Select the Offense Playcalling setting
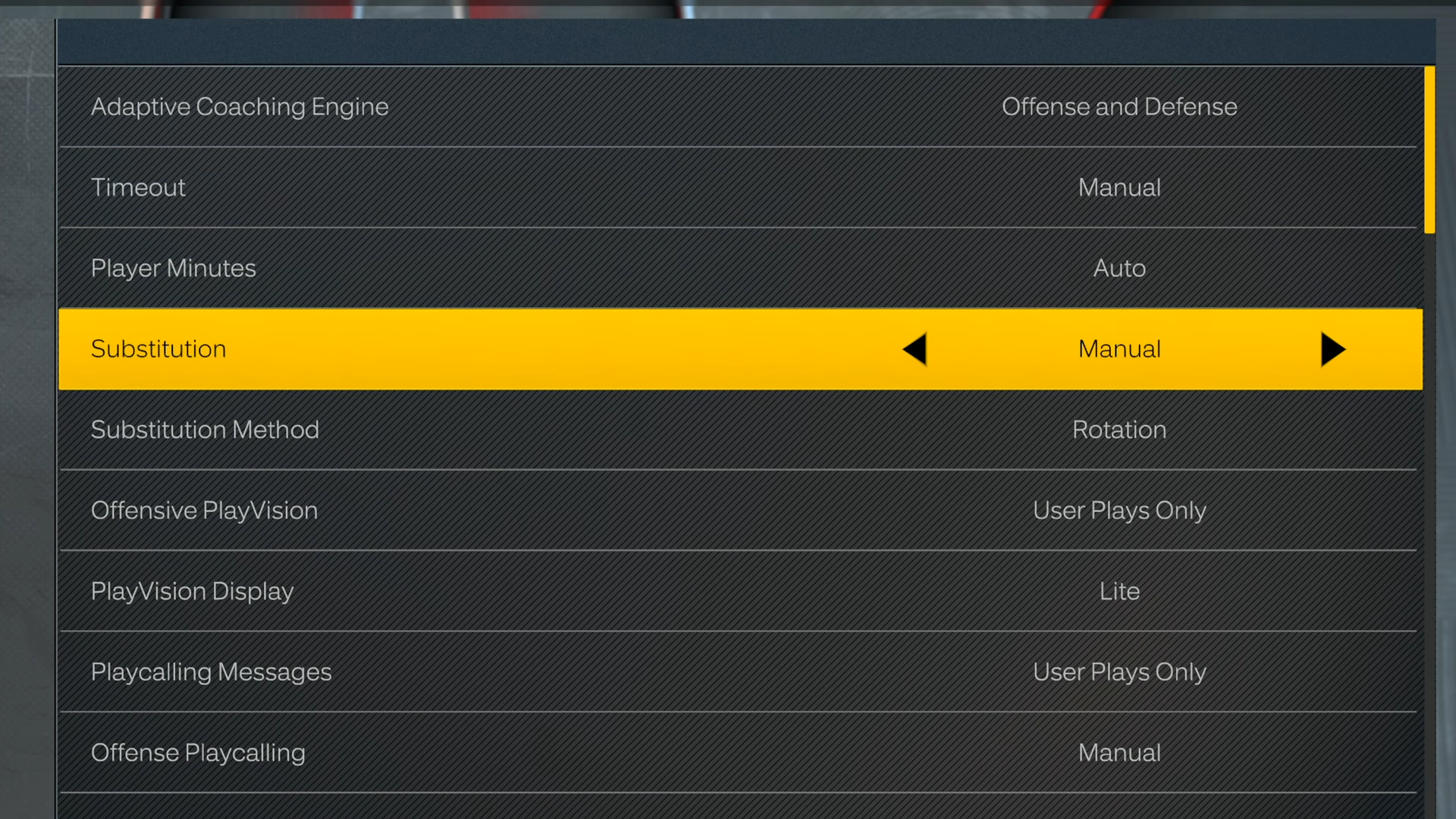The width and height of the screenshot is (1456, 819). (738, 753)
